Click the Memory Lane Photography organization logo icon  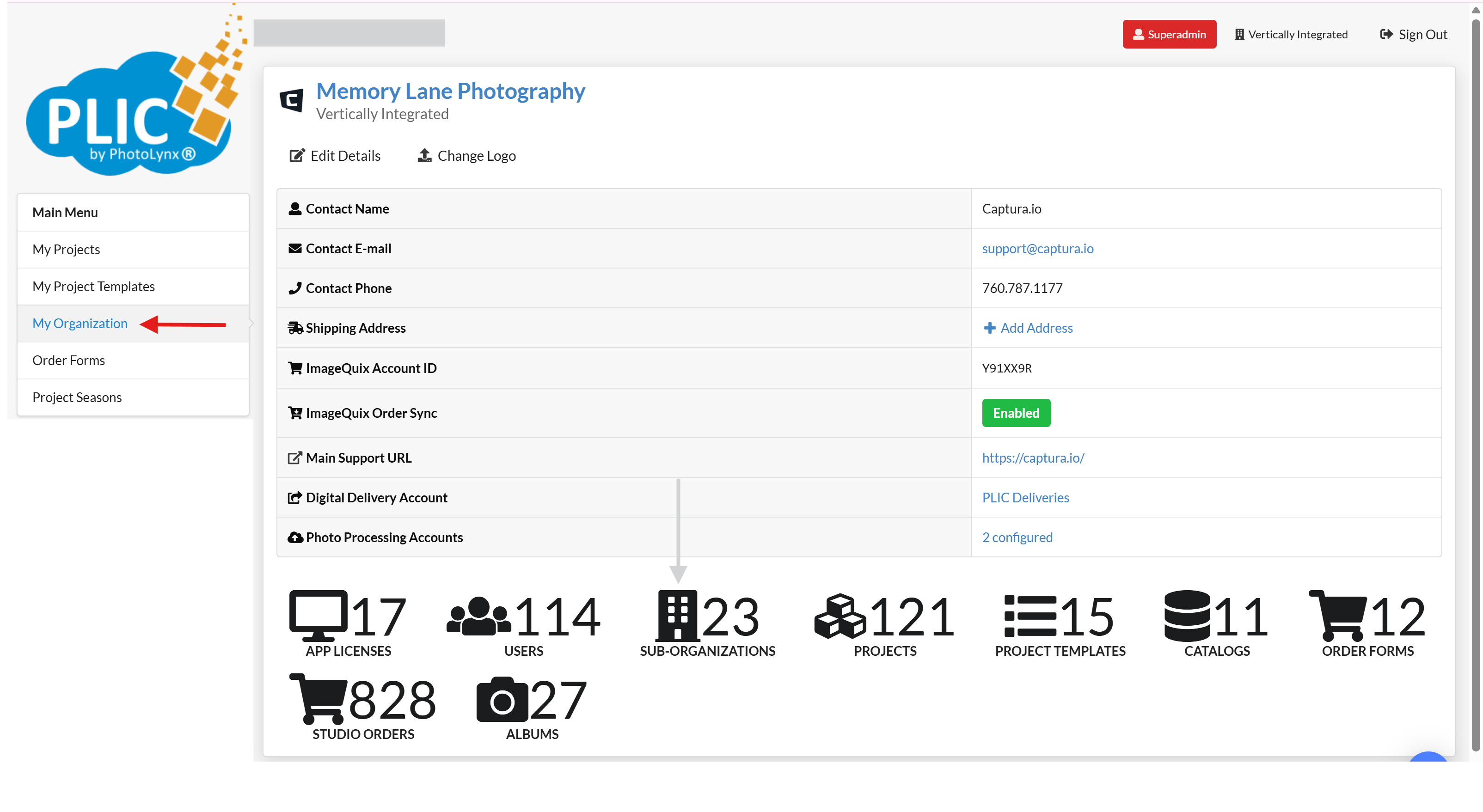[x=291, y=101]
